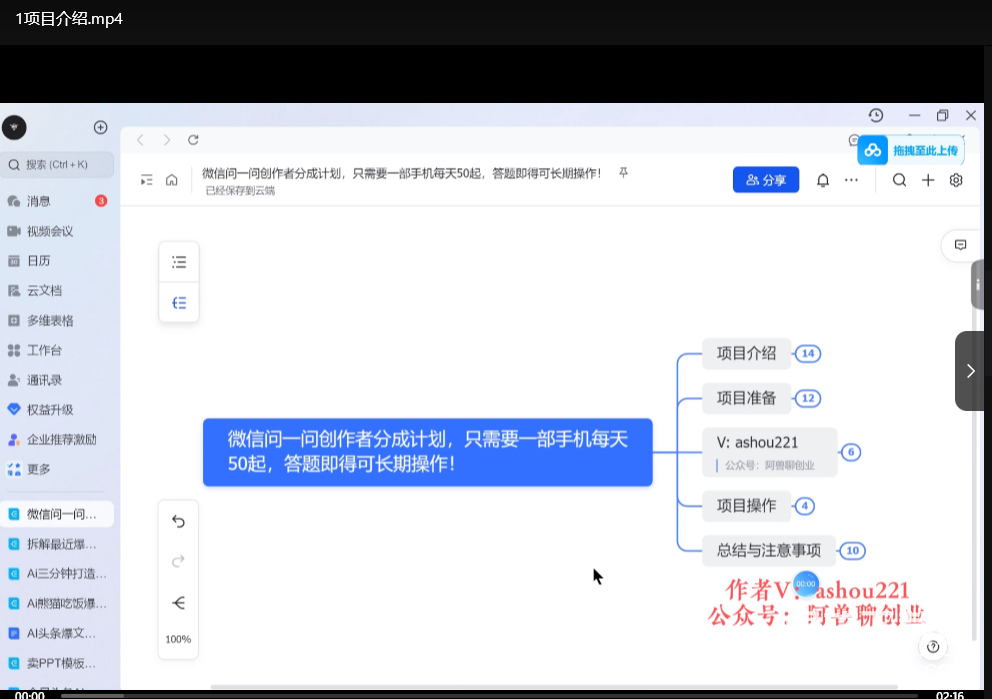Expand V: ashou221 via the 6 badge

click(851, 452)
